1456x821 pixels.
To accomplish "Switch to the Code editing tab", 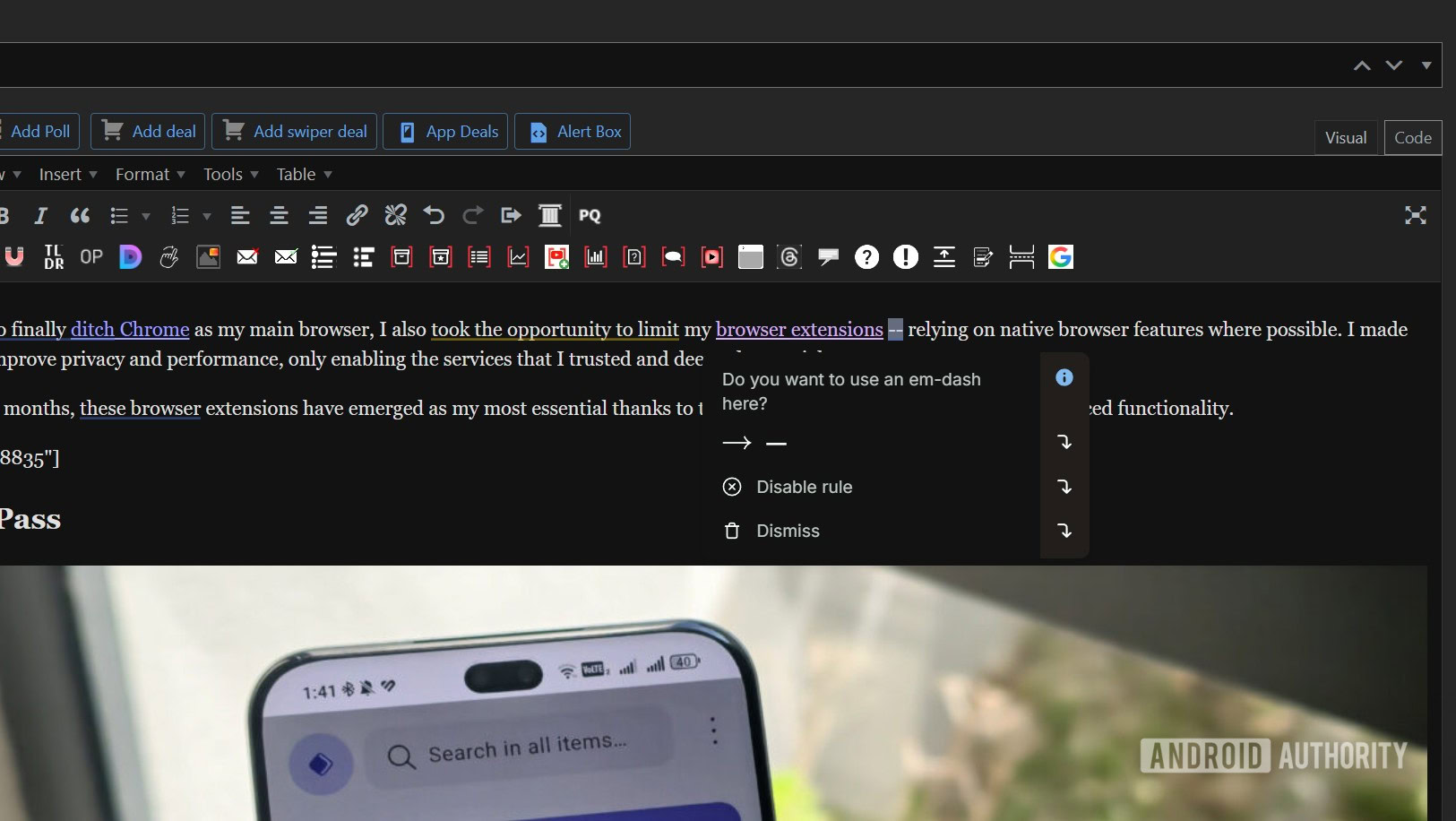I will click(x=1412, y=137).
